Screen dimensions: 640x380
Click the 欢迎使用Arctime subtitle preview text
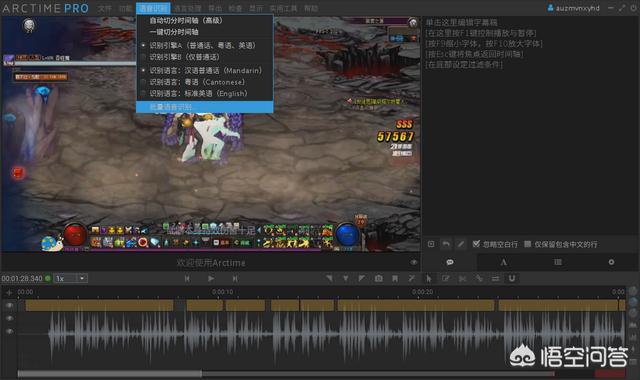(x=211, y=263)
